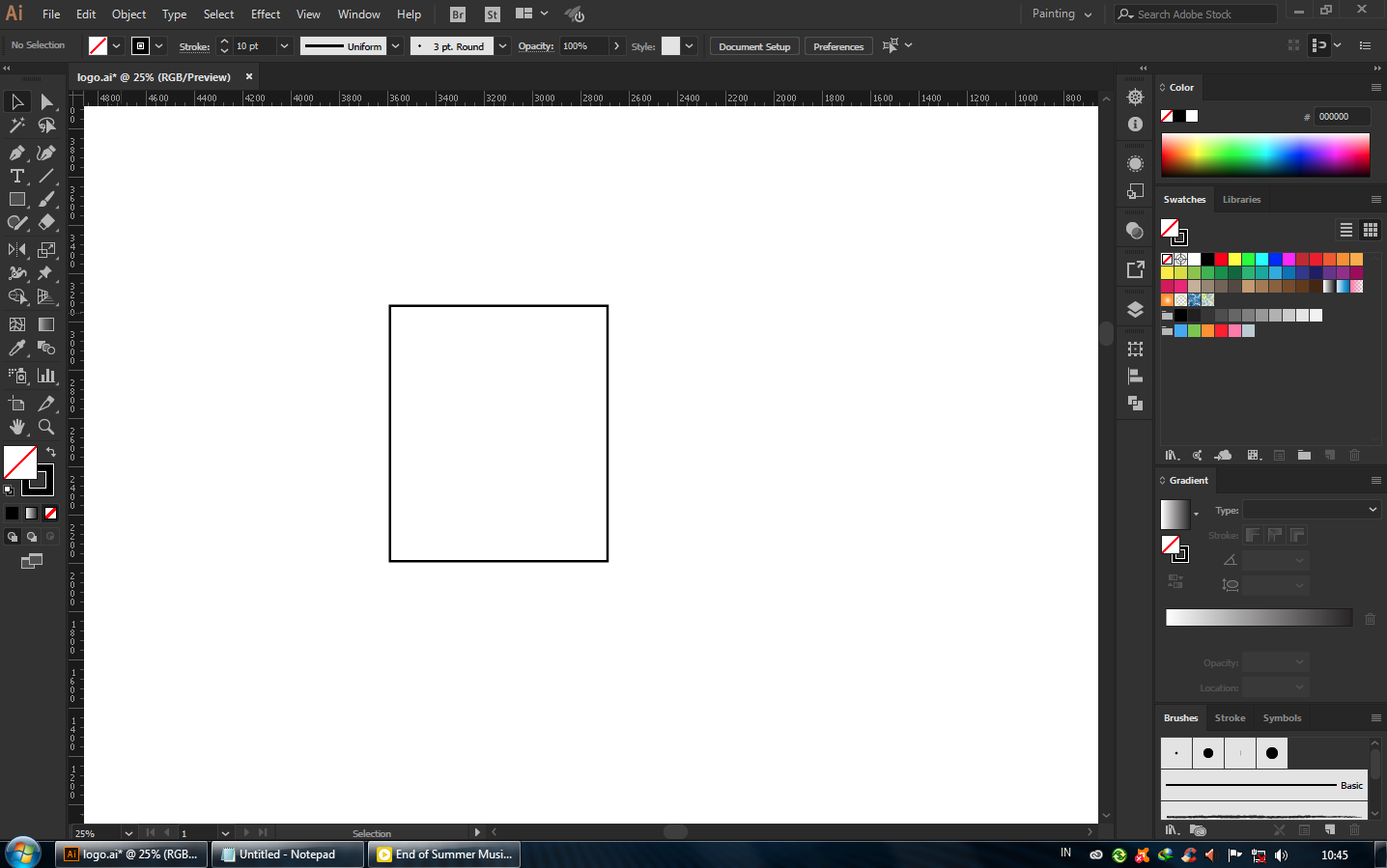
Task: Open the zoom level dropdown at 25%
Action: [x=127, y=833]
